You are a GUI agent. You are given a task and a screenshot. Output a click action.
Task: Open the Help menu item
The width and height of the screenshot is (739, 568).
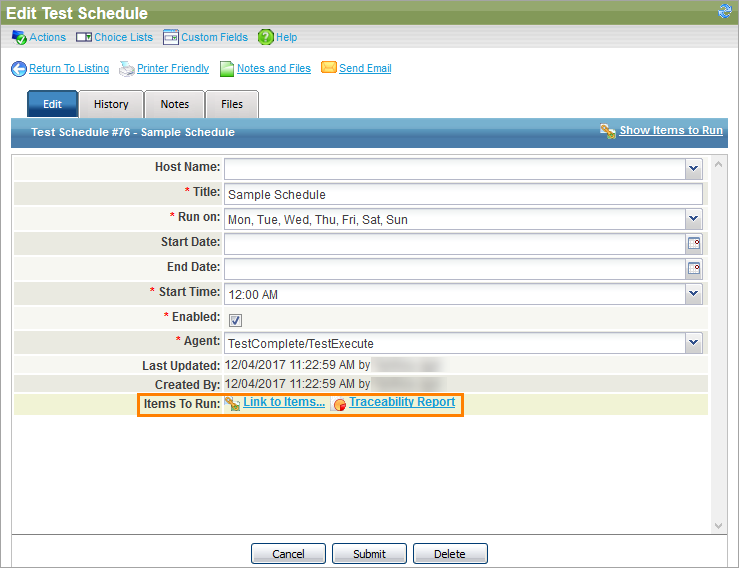point(287,37)
